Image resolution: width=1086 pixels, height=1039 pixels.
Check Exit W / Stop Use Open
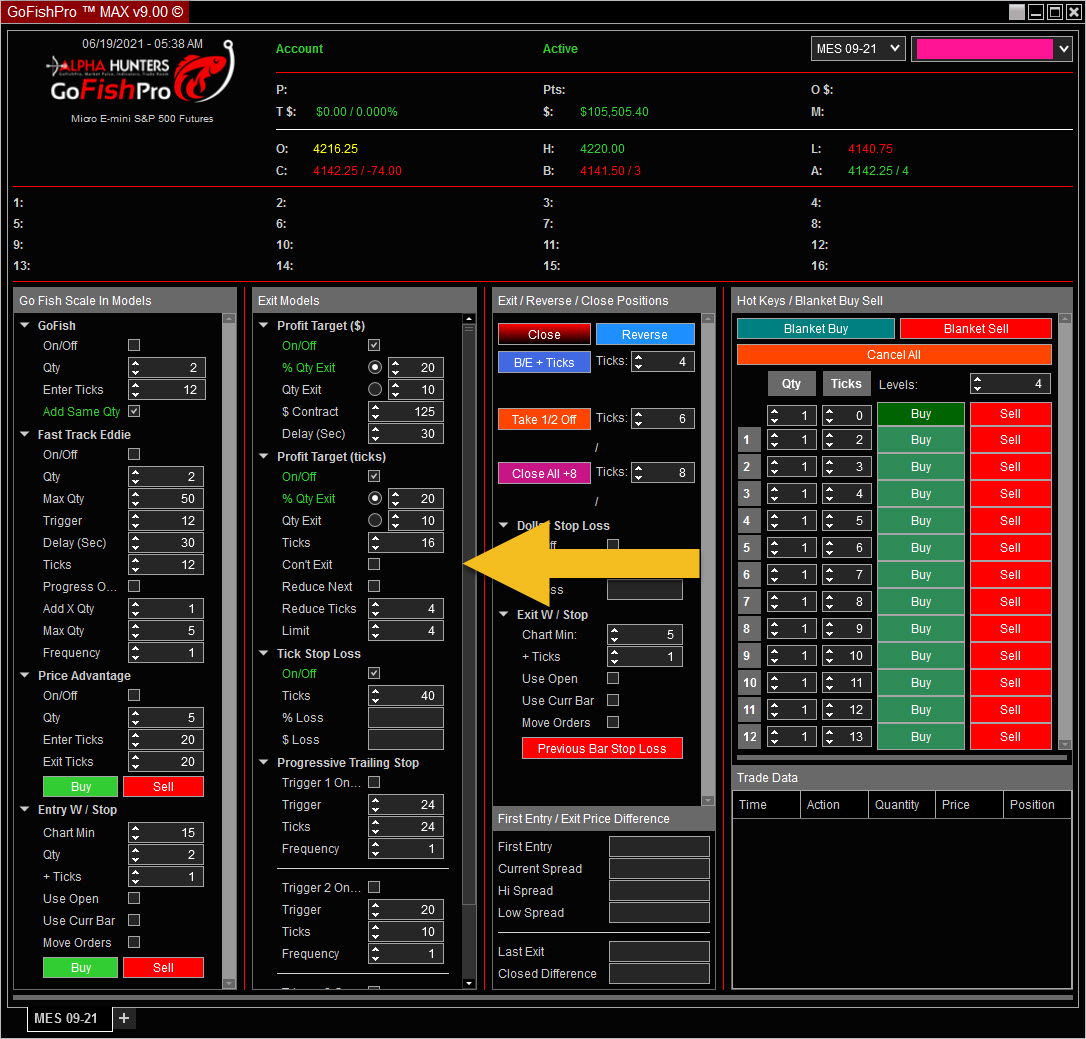pyautogui.click(x=613, y=678)
